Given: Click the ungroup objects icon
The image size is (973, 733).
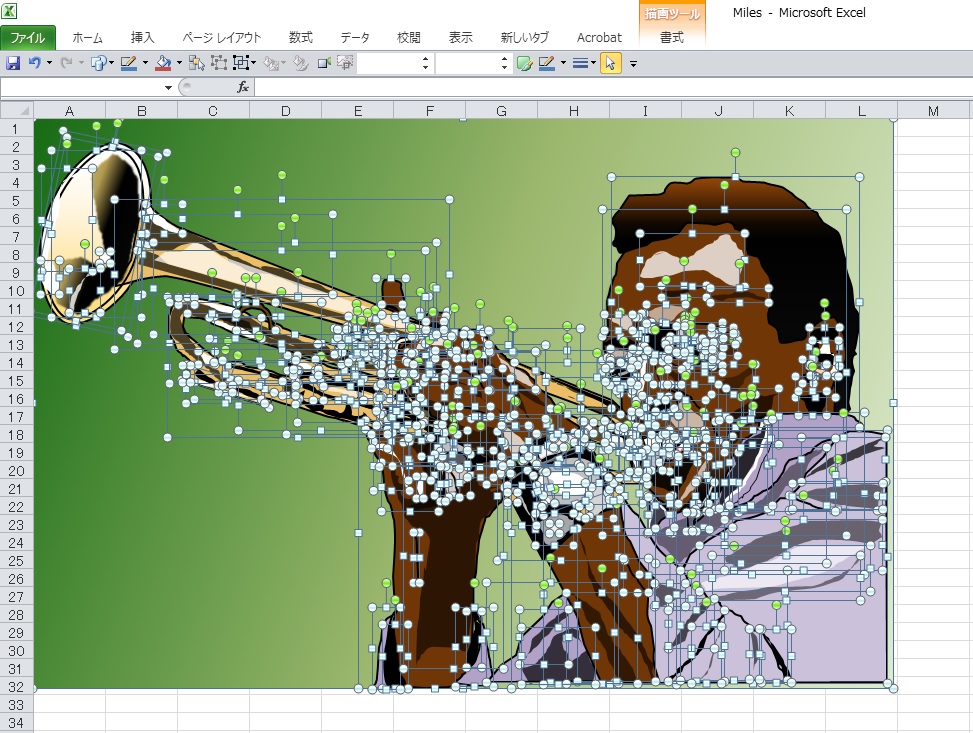Looking at the screenshot, I should click(240, 63).
